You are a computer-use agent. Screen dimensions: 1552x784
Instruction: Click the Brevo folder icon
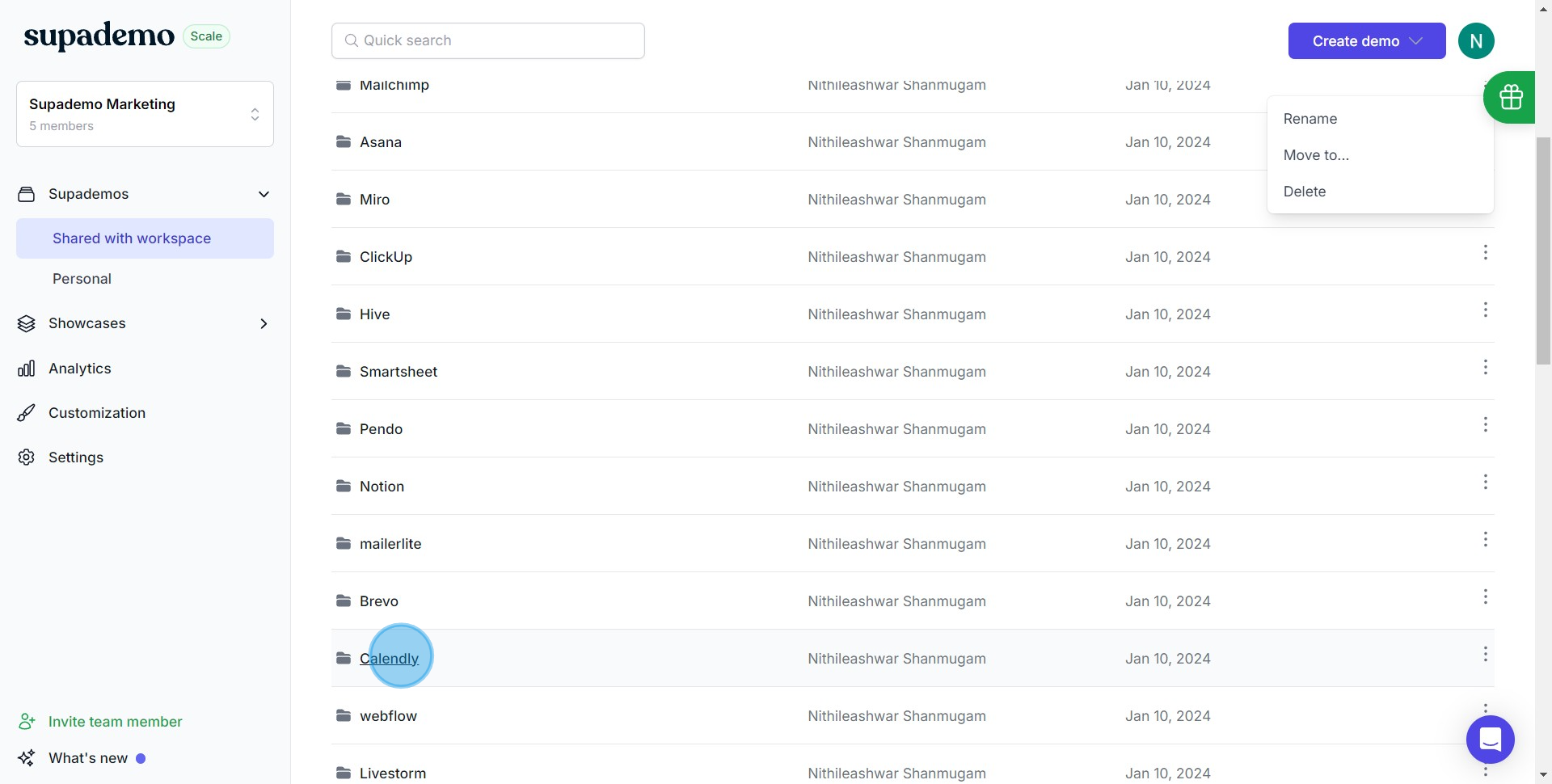[344, 601]
